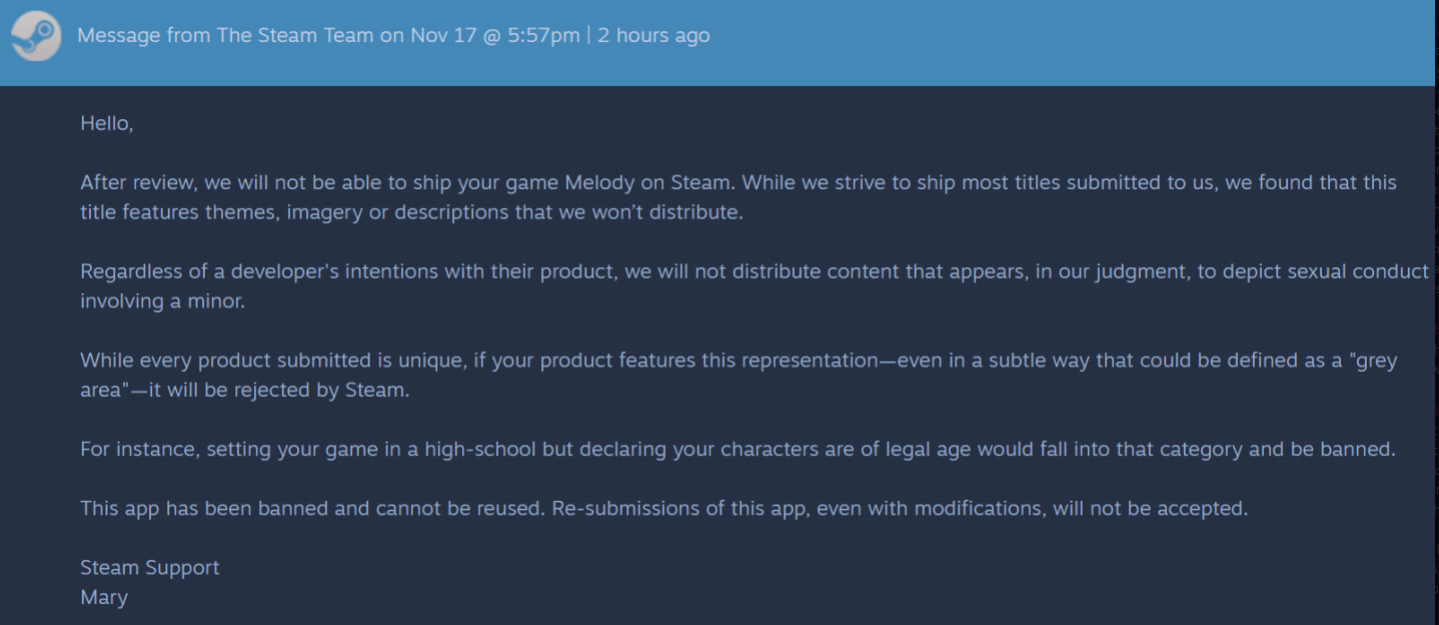The image size is (1439, 625).
Task: Click the game name "Melody"
Action: pos(597,183)
